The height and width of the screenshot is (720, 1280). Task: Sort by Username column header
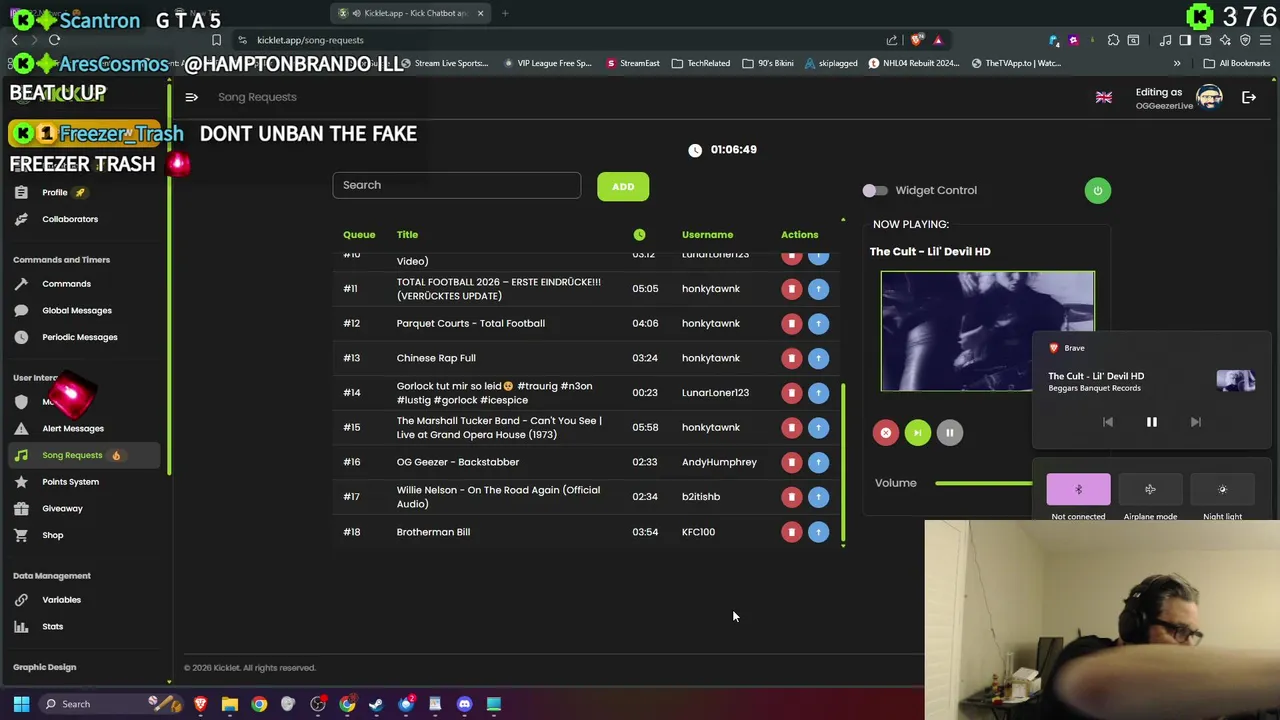(x=707, y=235)
